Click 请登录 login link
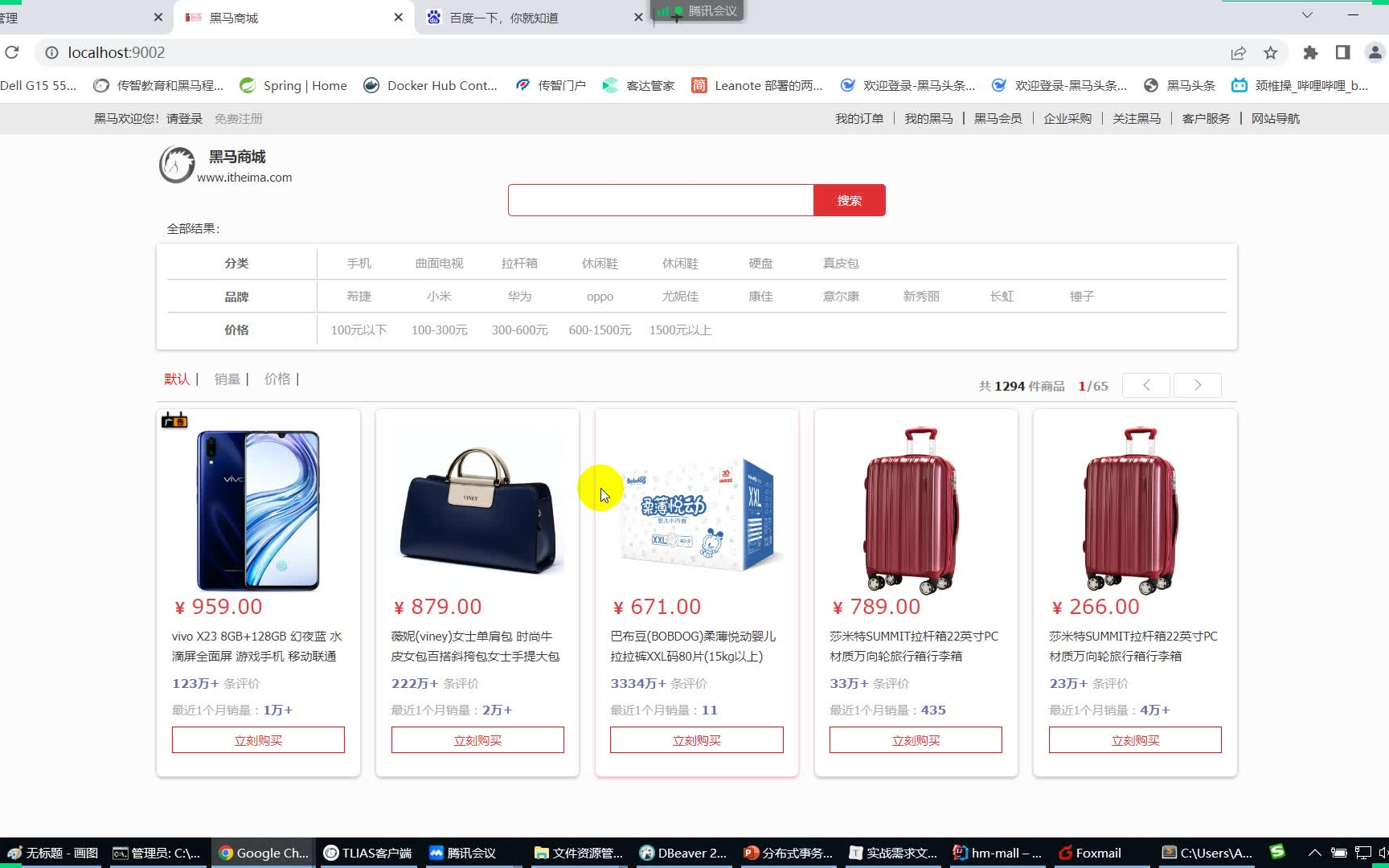The height and width of the screenshot is (868, 1389). pyautogui.click(x=185, y=118)
